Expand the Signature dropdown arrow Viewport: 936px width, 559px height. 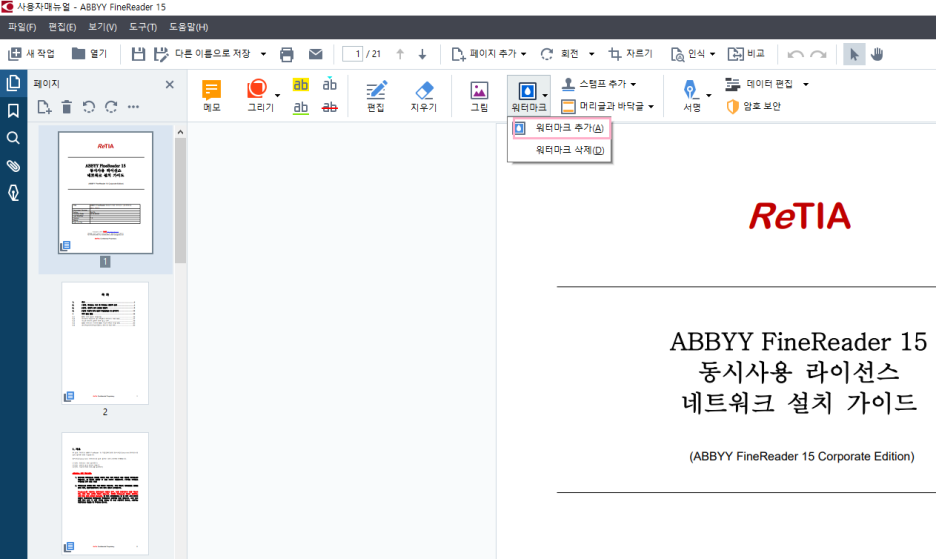click(709, 96)
